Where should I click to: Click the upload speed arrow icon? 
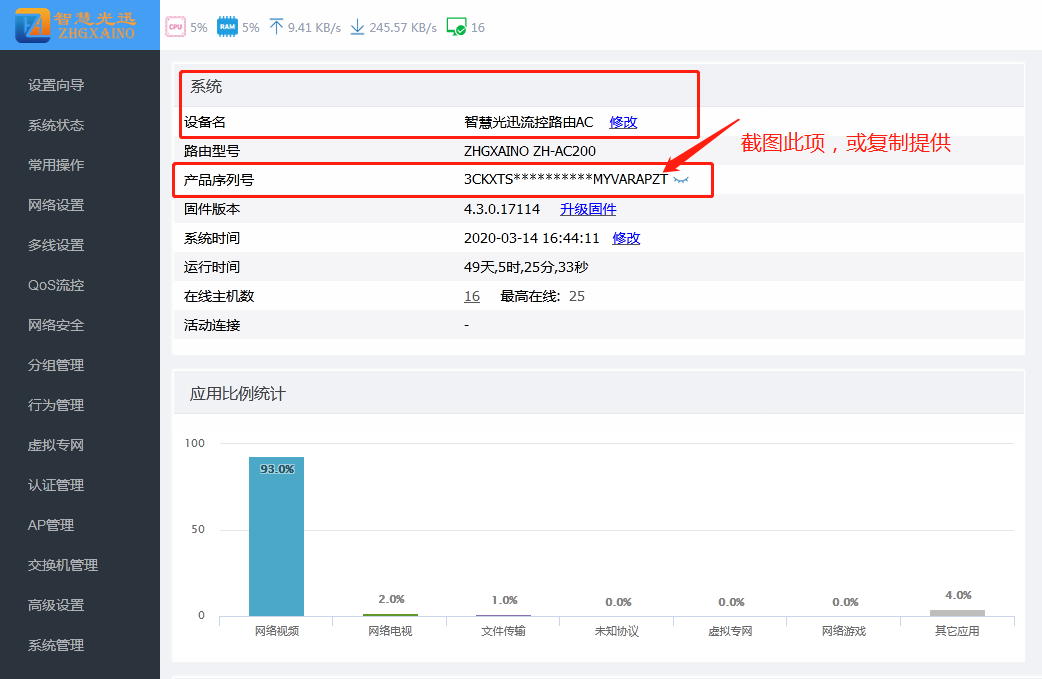[x=276, y=27]
